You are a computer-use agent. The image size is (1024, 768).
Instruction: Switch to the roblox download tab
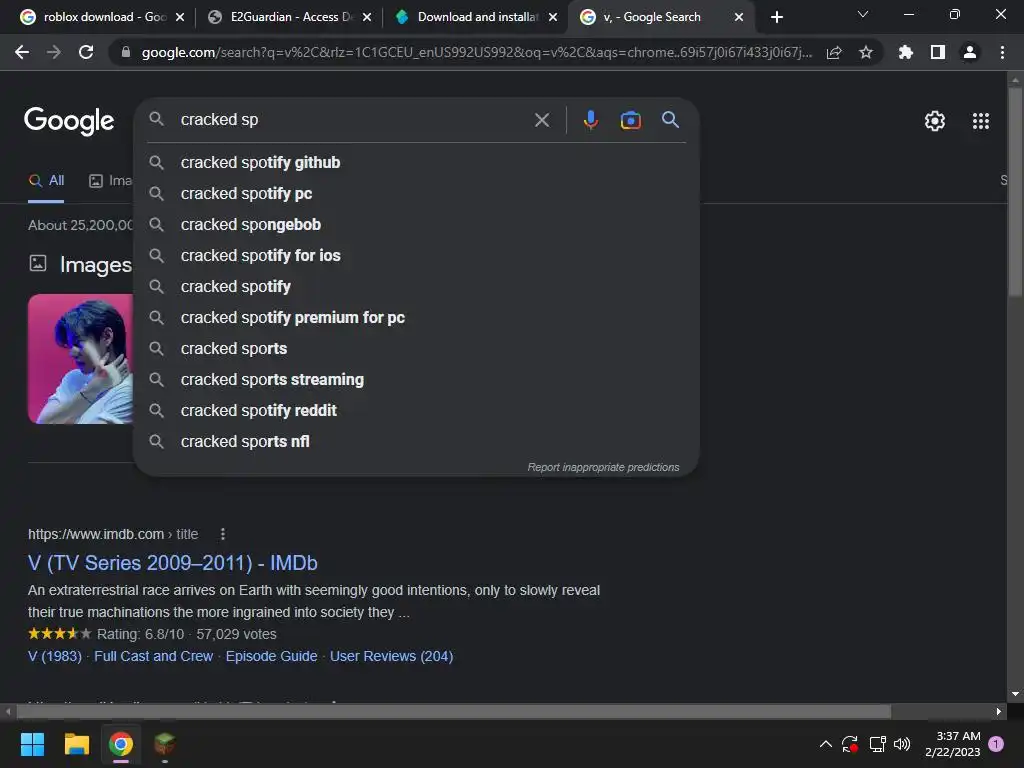[x=103, y=17]
